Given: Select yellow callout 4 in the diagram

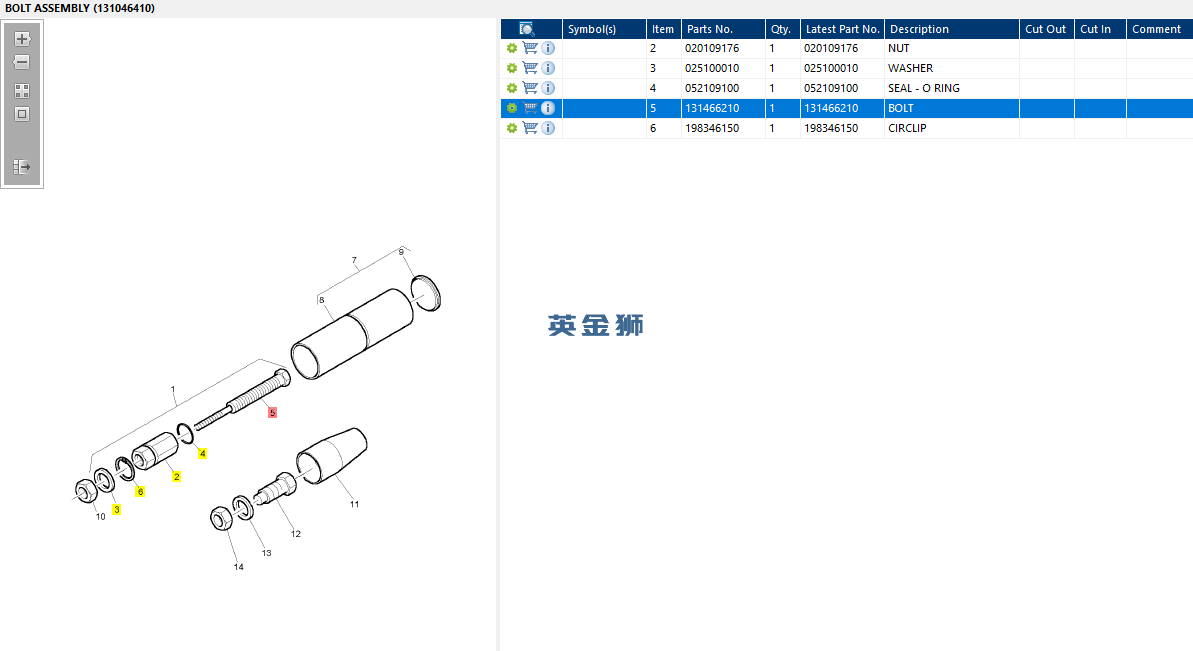Looking at the screenshot, I should [202, 453].
